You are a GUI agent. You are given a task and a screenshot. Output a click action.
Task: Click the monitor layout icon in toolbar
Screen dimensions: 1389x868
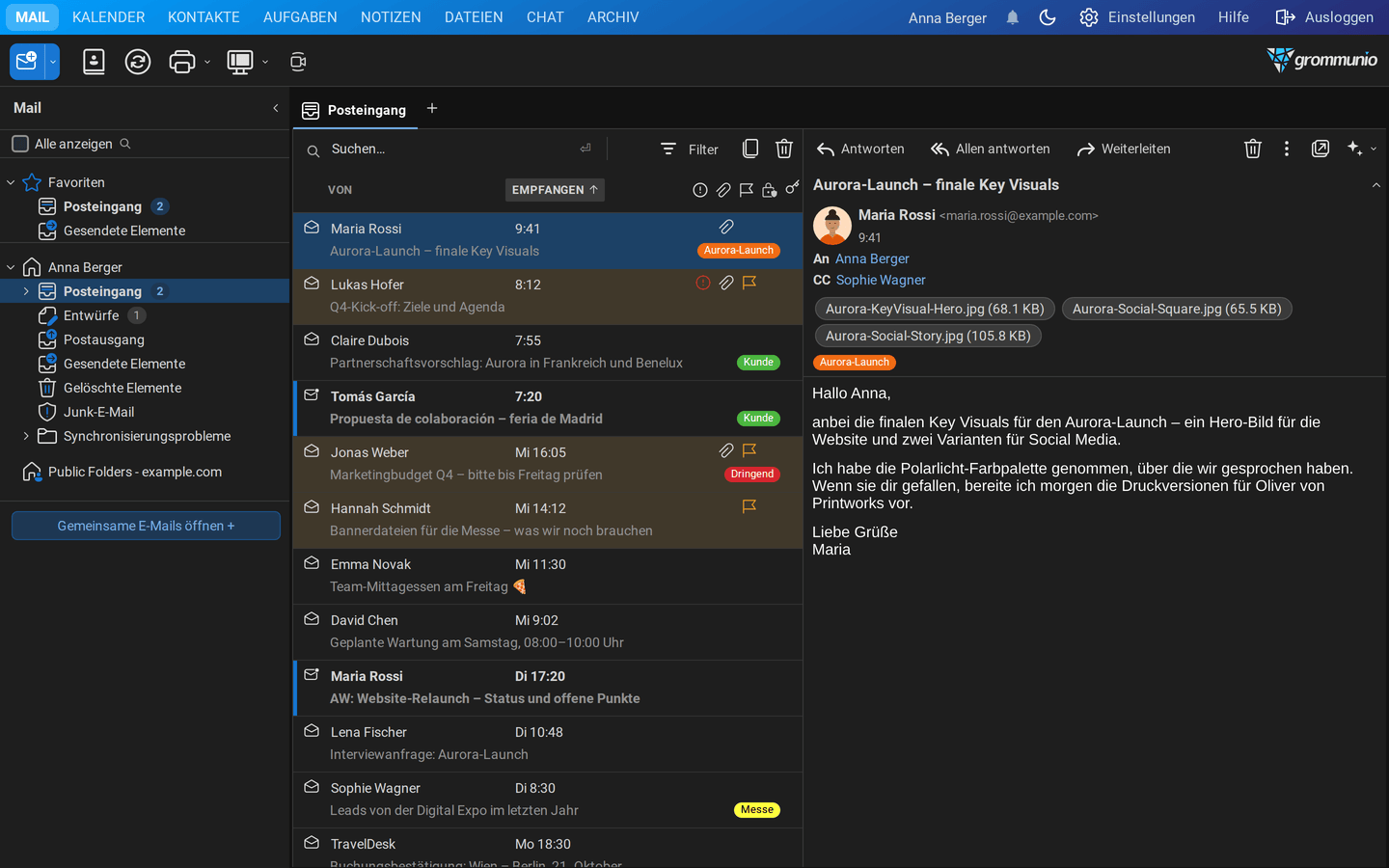pos(239,62)
